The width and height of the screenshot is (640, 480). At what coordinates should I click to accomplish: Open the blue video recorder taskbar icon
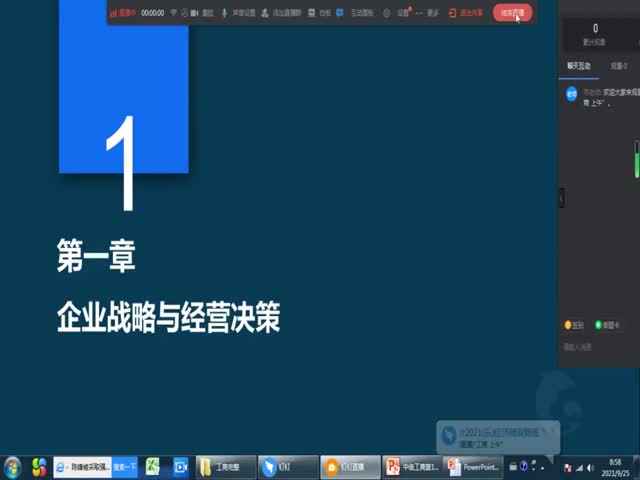pyautogui.click(x=180, y=467)
